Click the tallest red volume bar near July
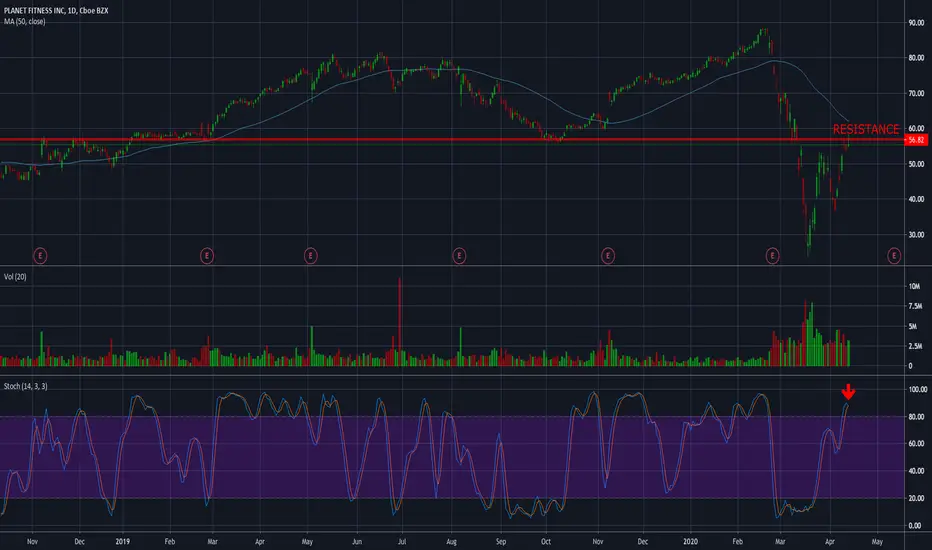Viewport: 932px width, 550px height. [399, 322]
